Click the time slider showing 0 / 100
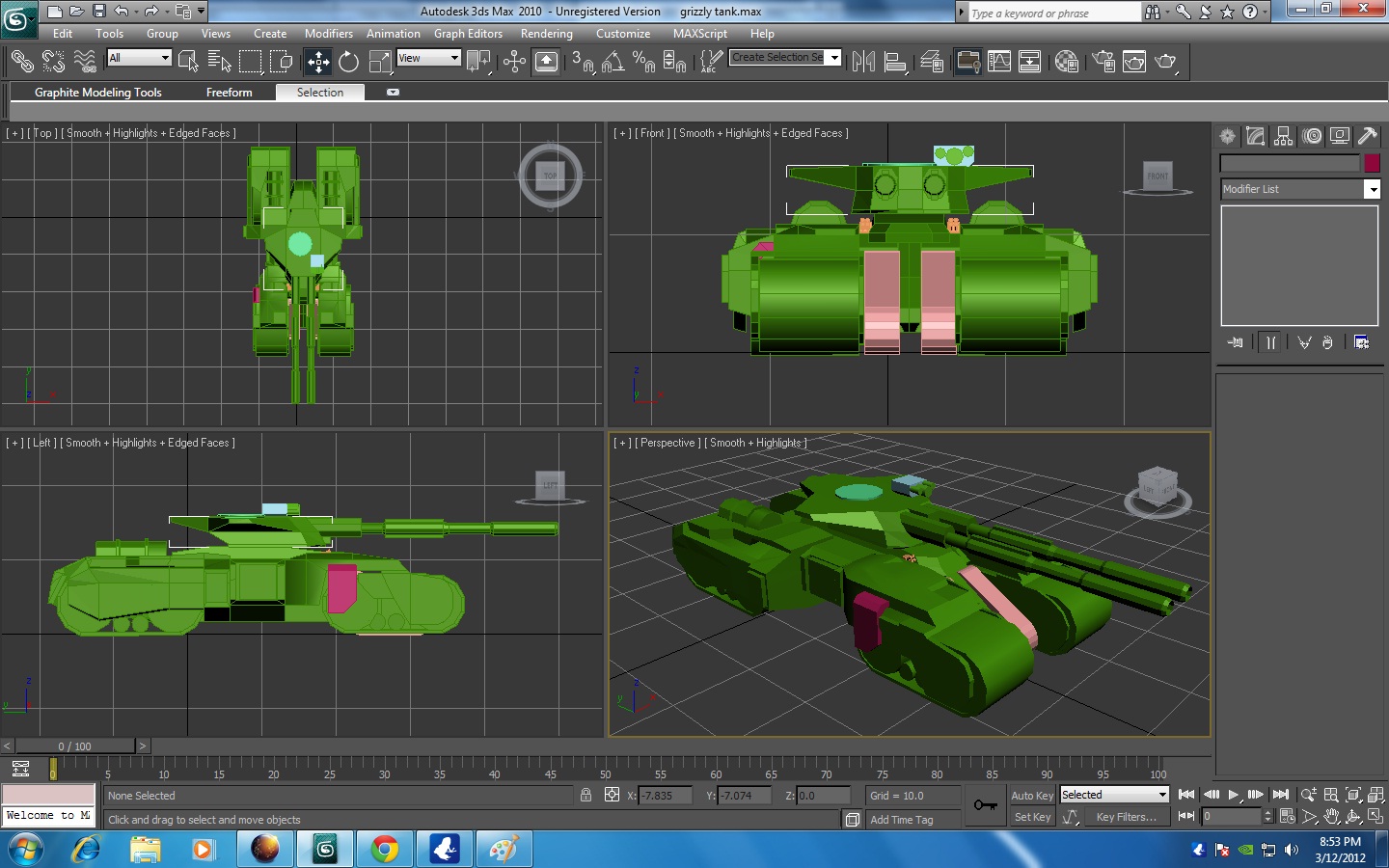The width and height of the screenshot is (1389, 868). click(x=75, y=746)
